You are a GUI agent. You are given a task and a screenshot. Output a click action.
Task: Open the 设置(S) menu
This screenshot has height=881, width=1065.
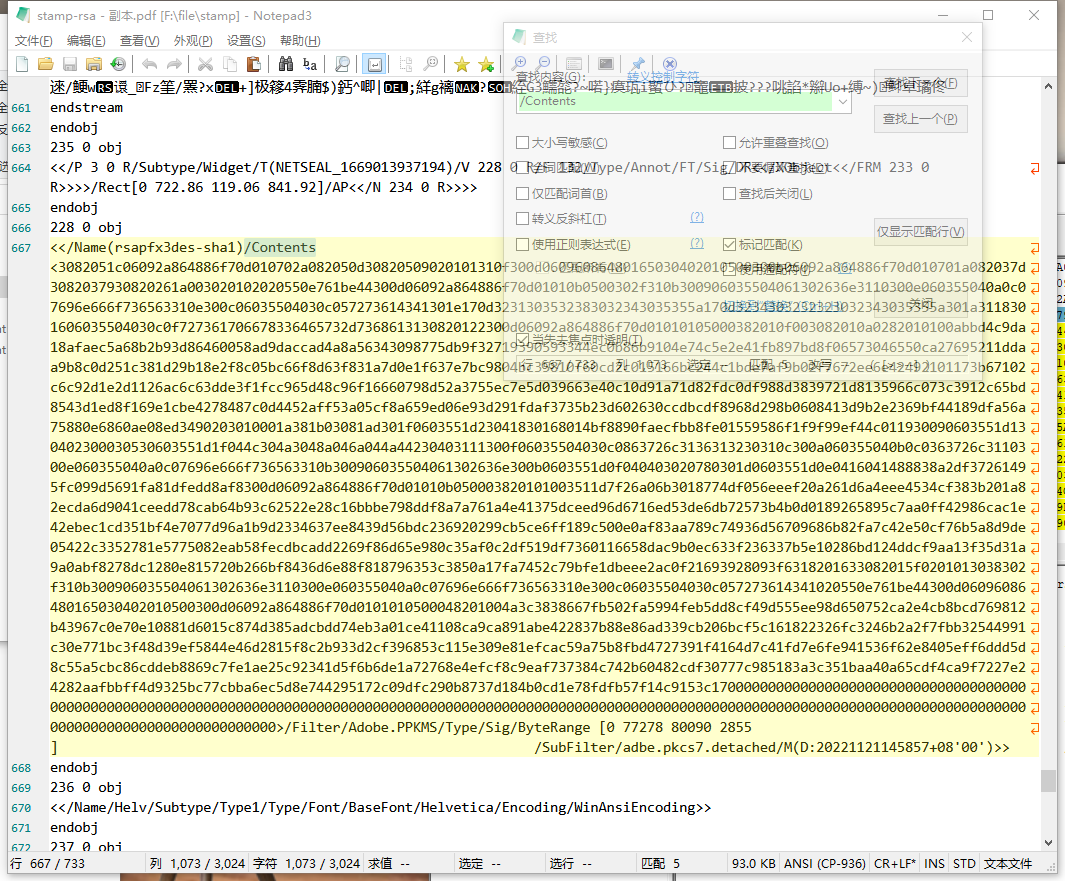tap(246, 41)
